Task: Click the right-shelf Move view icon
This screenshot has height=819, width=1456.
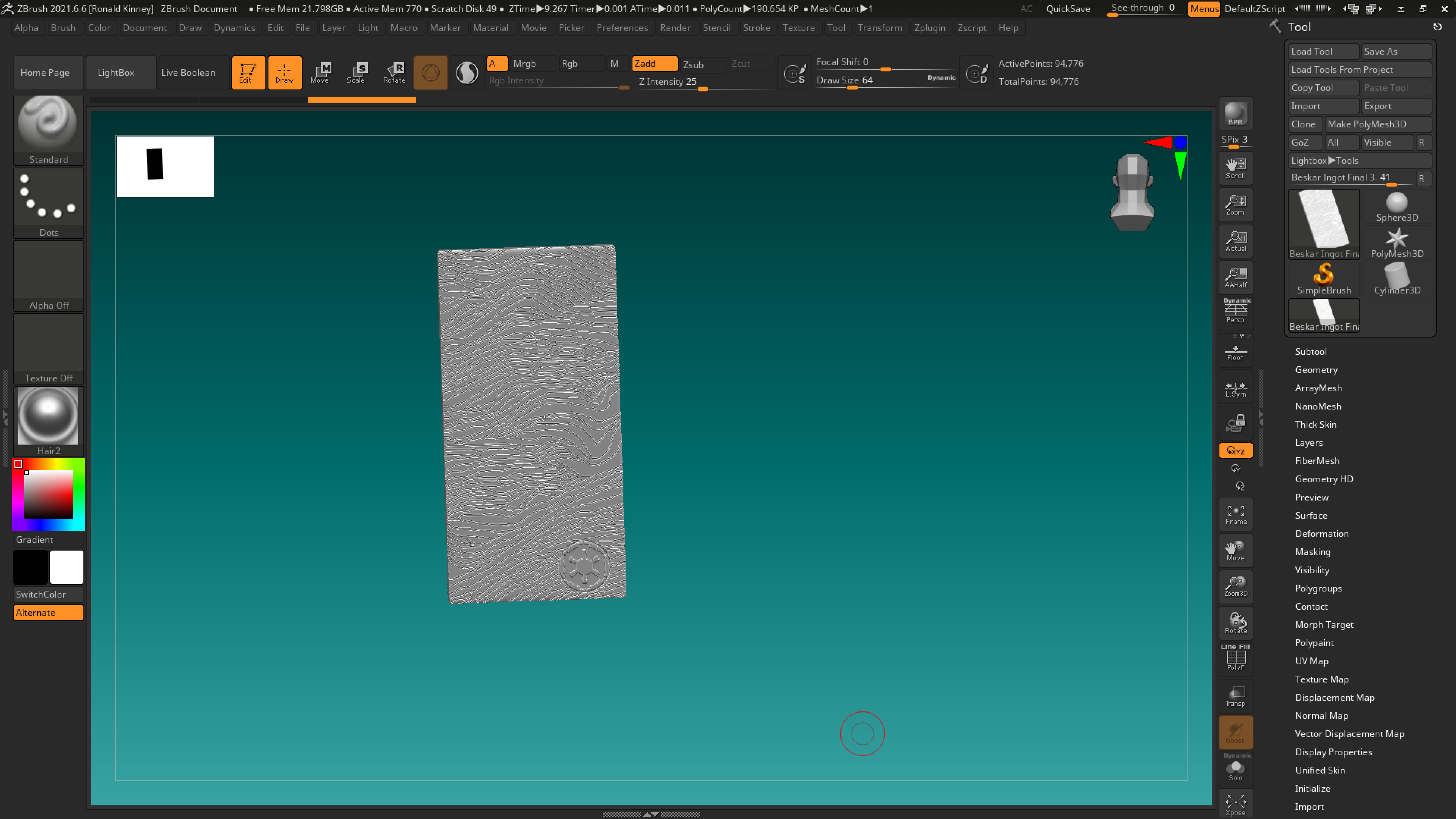Action: click(x=1236, y=551)
